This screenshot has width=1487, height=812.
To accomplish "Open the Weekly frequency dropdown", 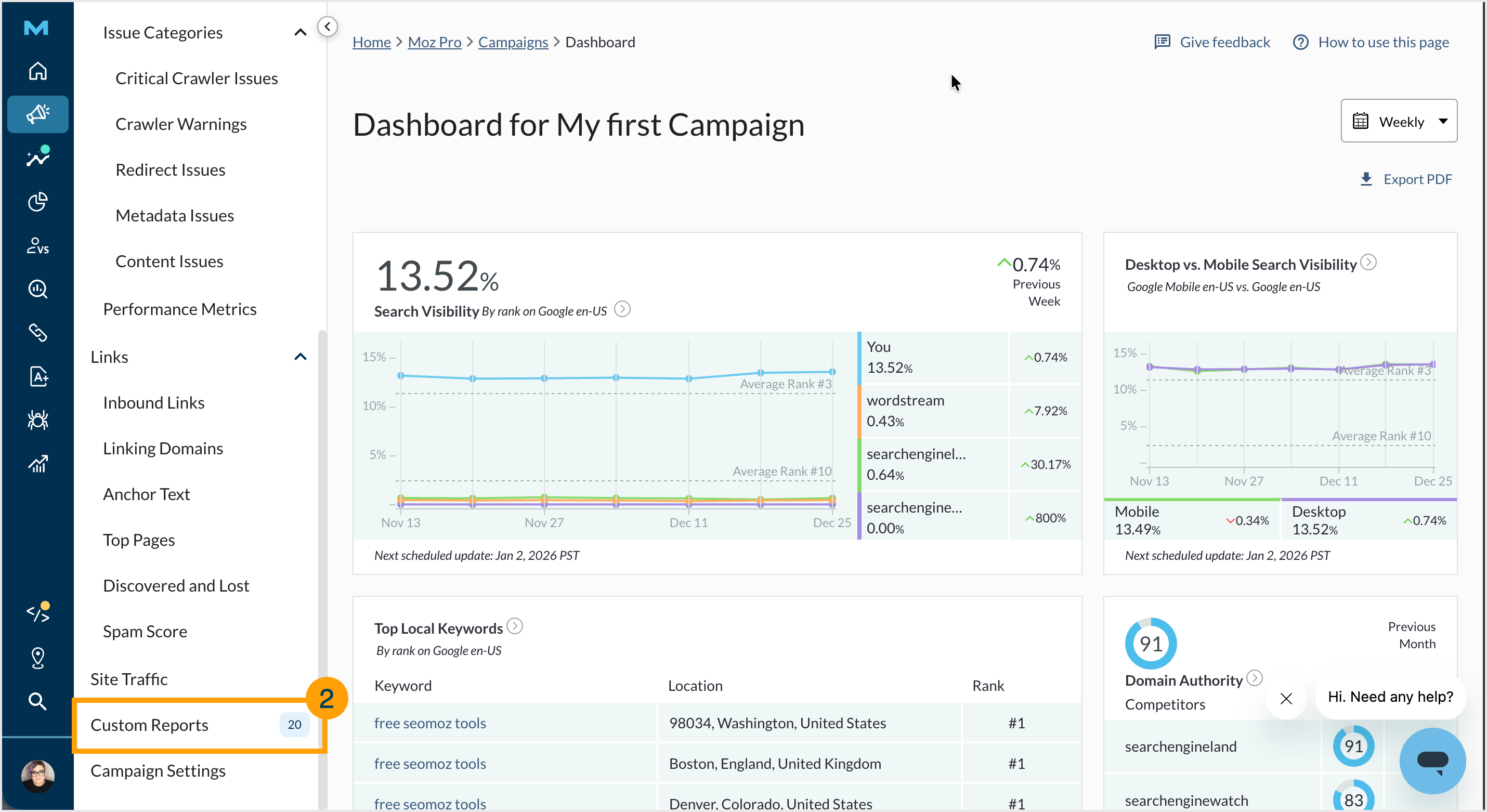I will [x=1399, y=121].
